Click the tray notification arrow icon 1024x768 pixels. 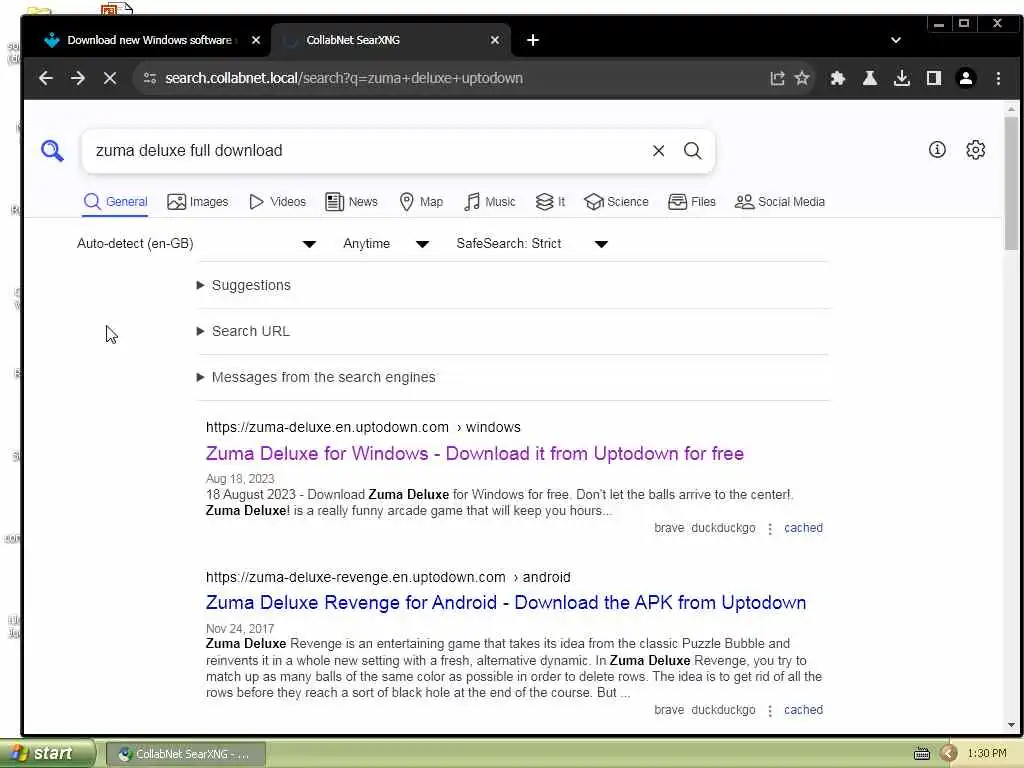click(x=948, y=754)
